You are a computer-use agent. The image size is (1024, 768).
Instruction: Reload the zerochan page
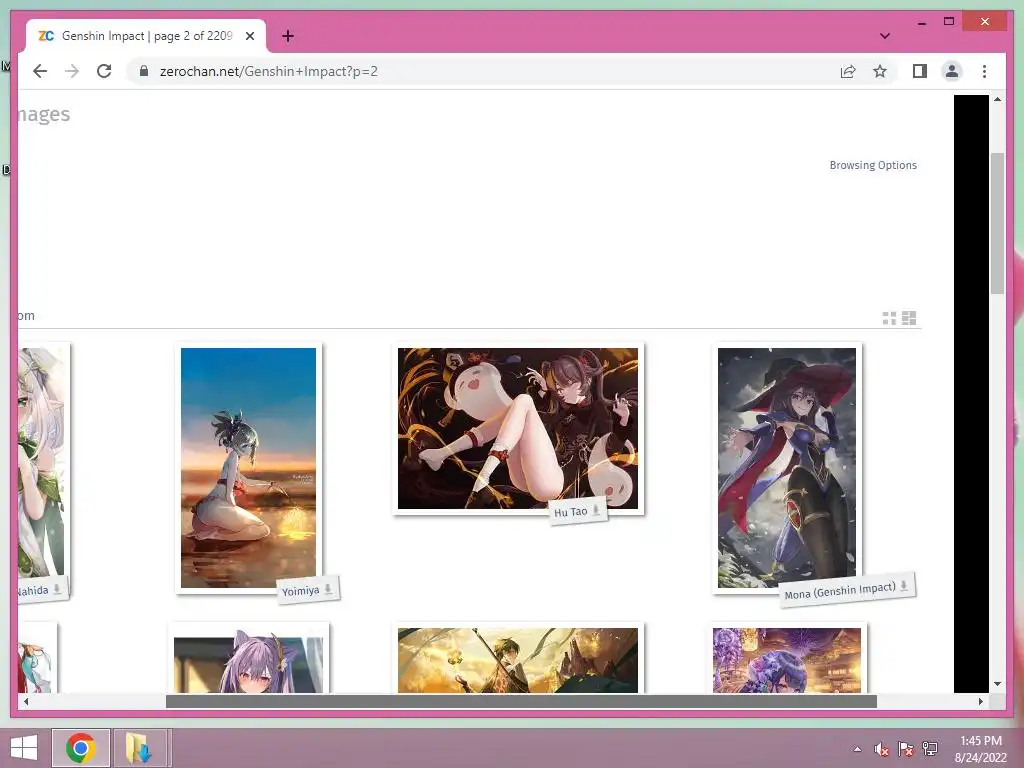point(104,71)
